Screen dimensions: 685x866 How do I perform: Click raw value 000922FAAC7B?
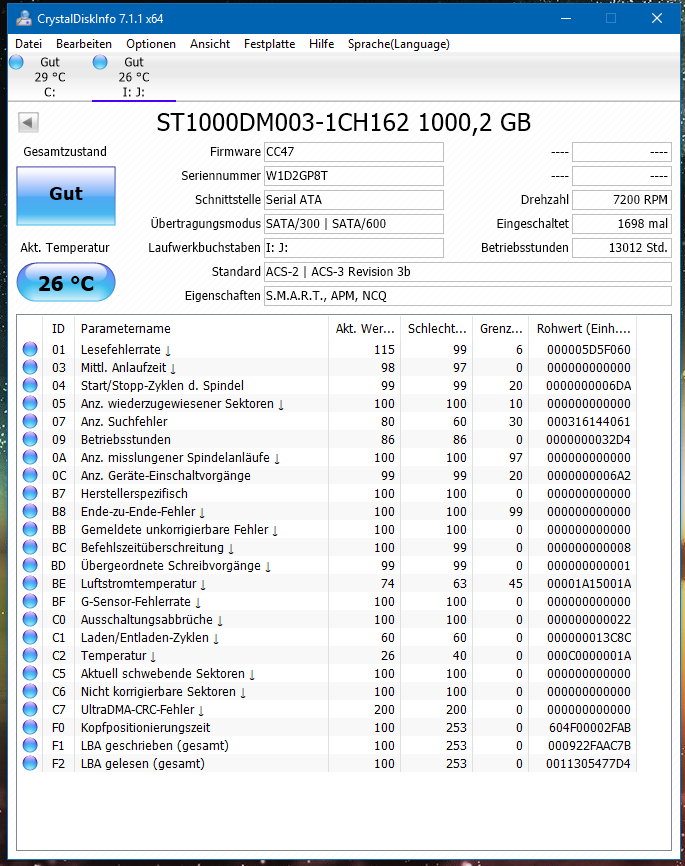pos(589,746)
